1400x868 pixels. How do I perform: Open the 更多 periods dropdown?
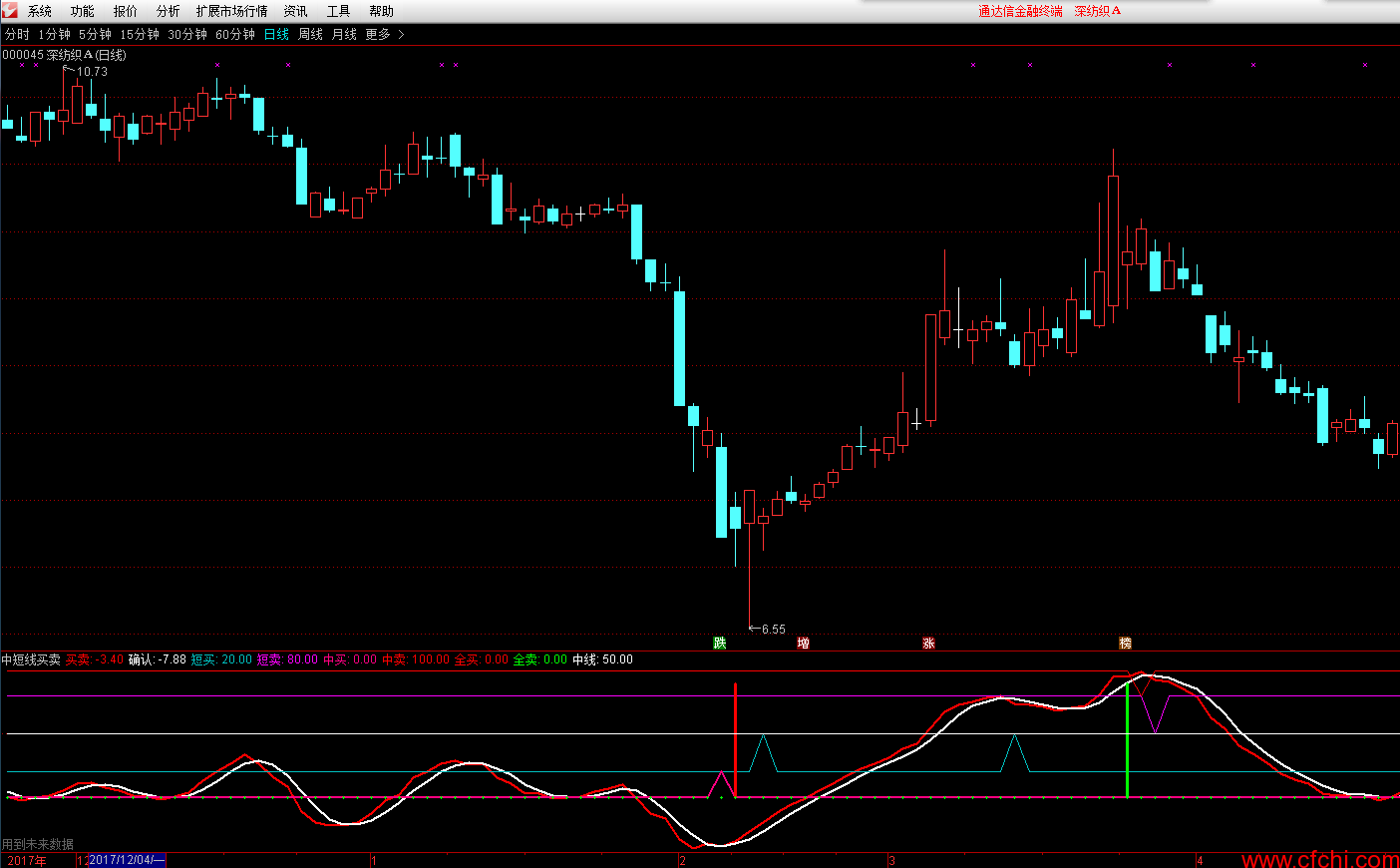coord(378,34)
